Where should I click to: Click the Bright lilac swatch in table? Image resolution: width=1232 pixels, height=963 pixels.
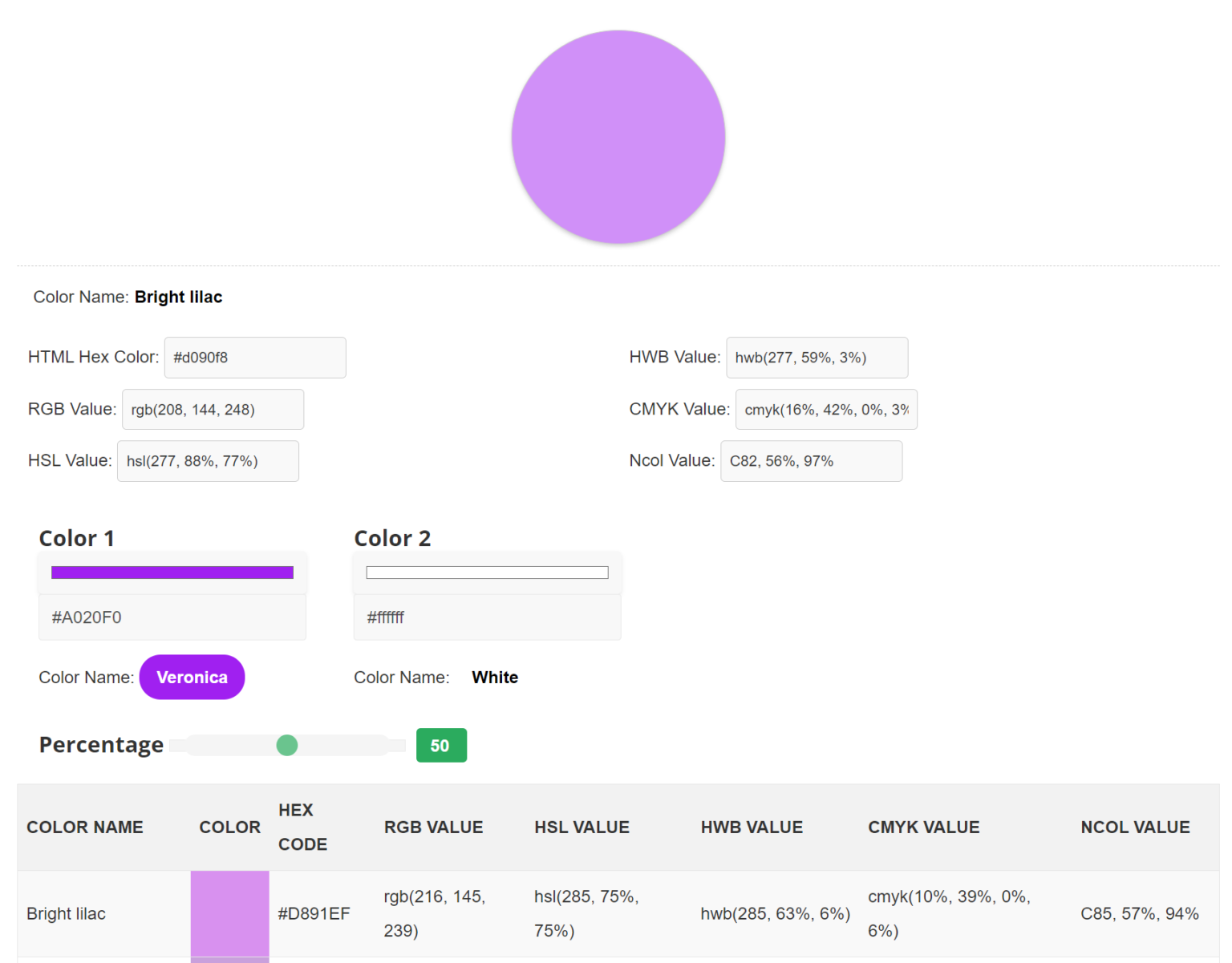(229, 913)
